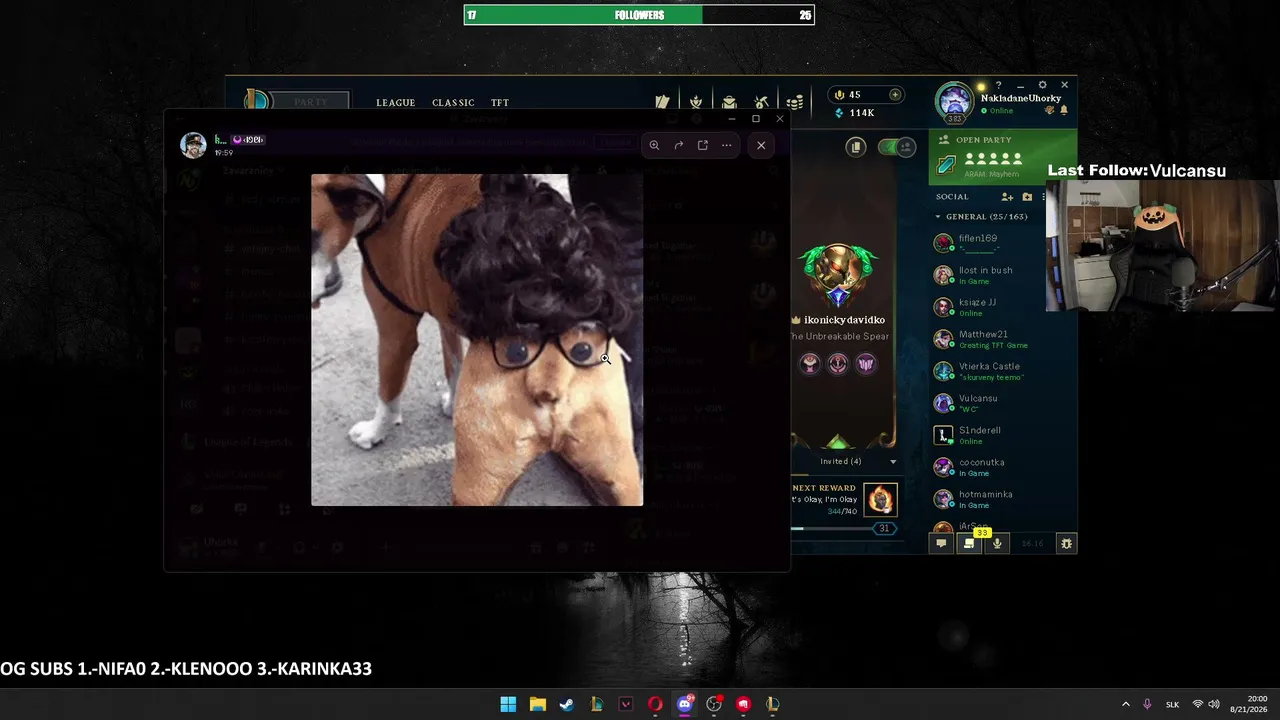Open the crafting hammer icon in League client
This screenshot has height=720, width=1280.
click(761, 102)
